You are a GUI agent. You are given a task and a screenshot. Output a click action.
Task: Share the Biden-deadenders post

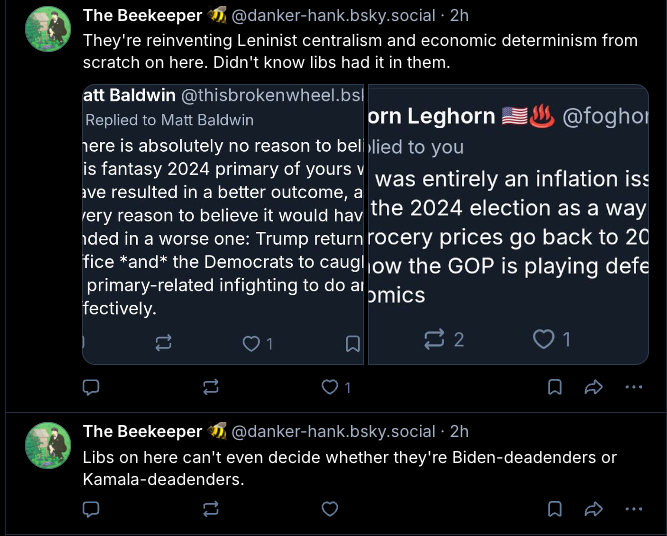point(593,509)
